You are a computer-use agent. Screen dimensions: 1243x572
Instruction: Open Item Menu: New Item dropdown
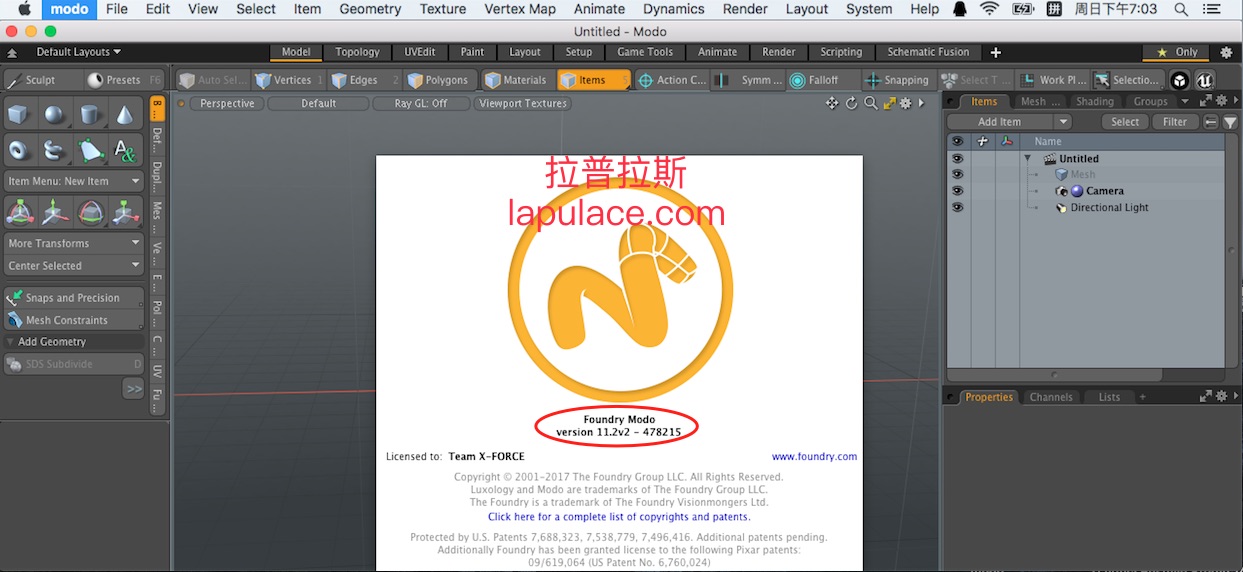74,181
